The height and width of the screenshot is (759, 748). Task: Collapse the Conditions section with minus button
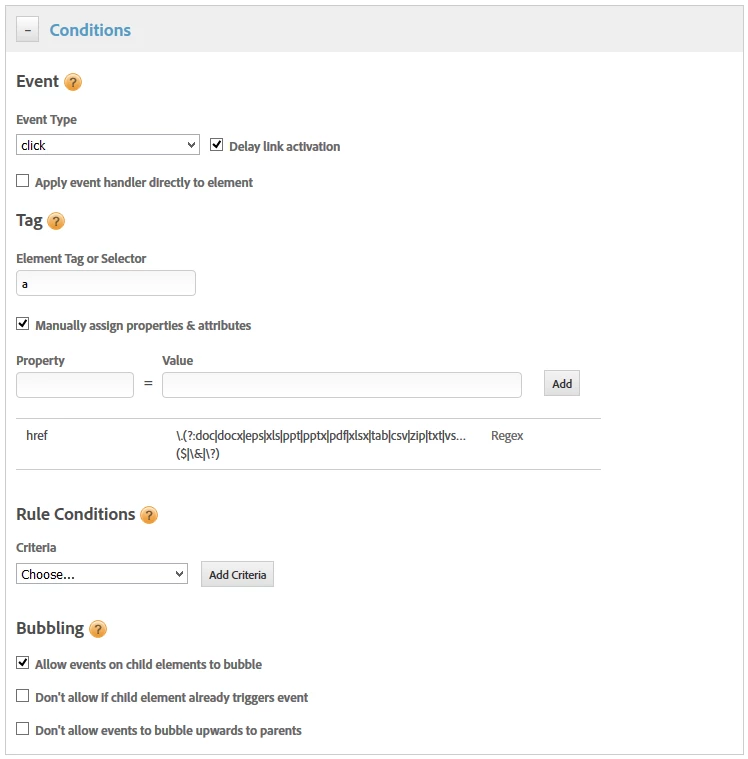tap(27, 30)
